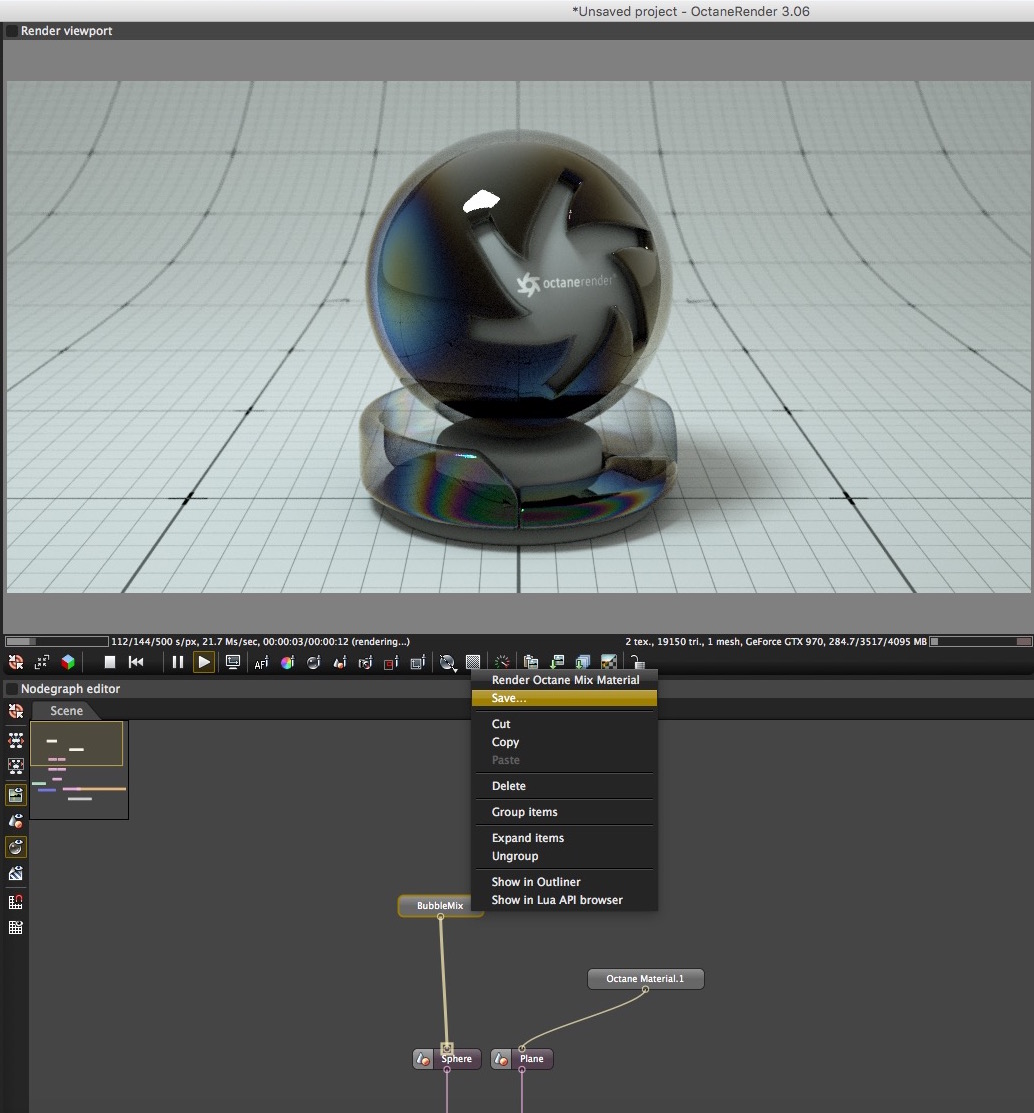1034x1113 pixels.
Task: Choose Expand items in the context menu
Action: (x=564, y=838)
